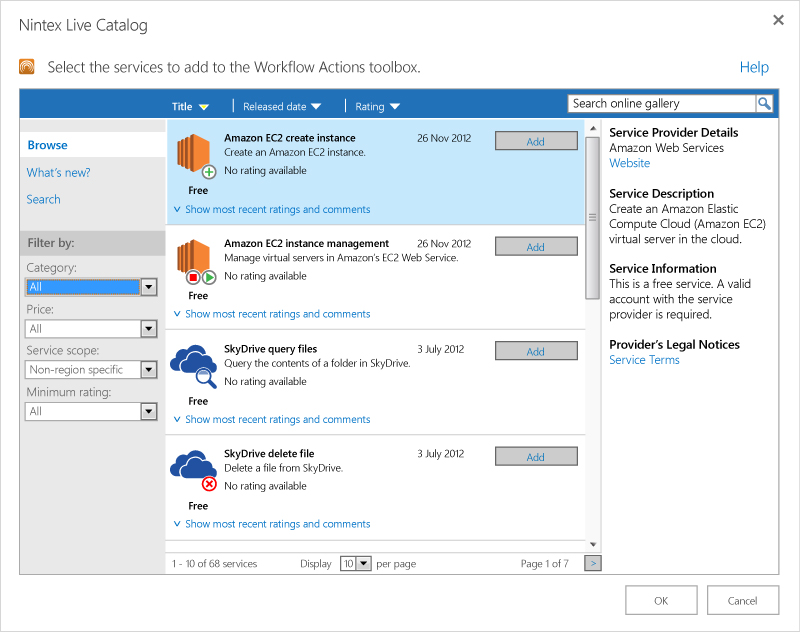800x632 pixels.
Task: Go to the next page arrow
Action: pyautogui.click(x=593, y=564)
